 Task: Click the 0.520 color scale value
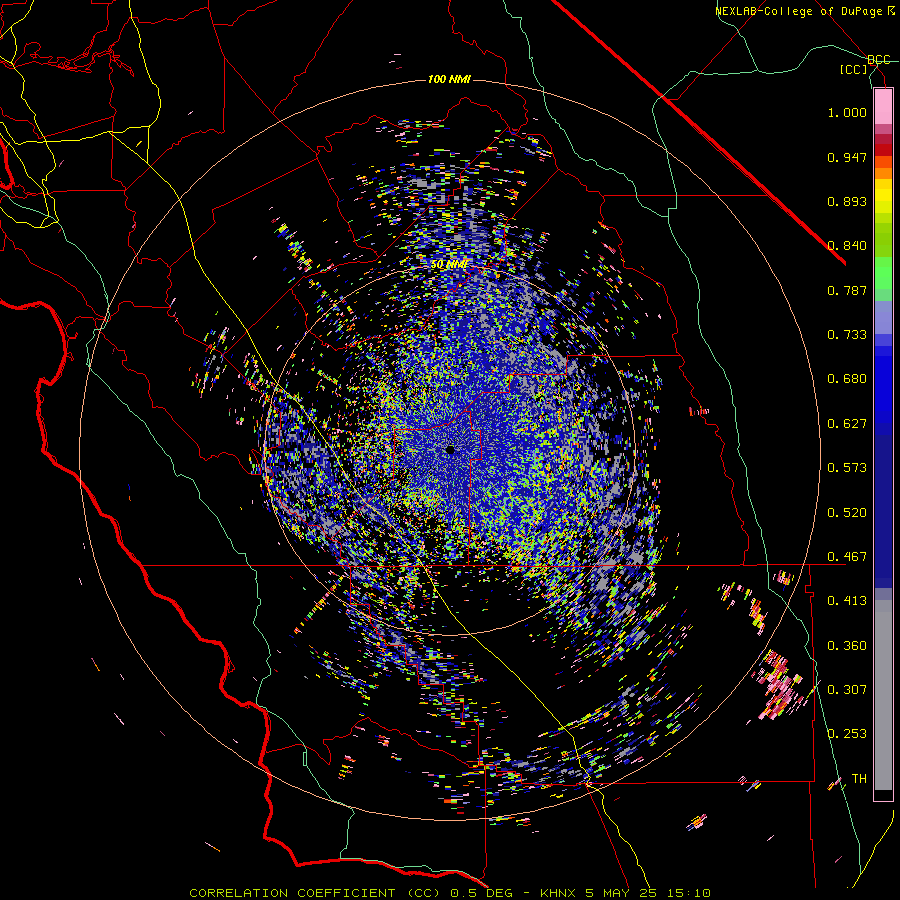point(847,513)
